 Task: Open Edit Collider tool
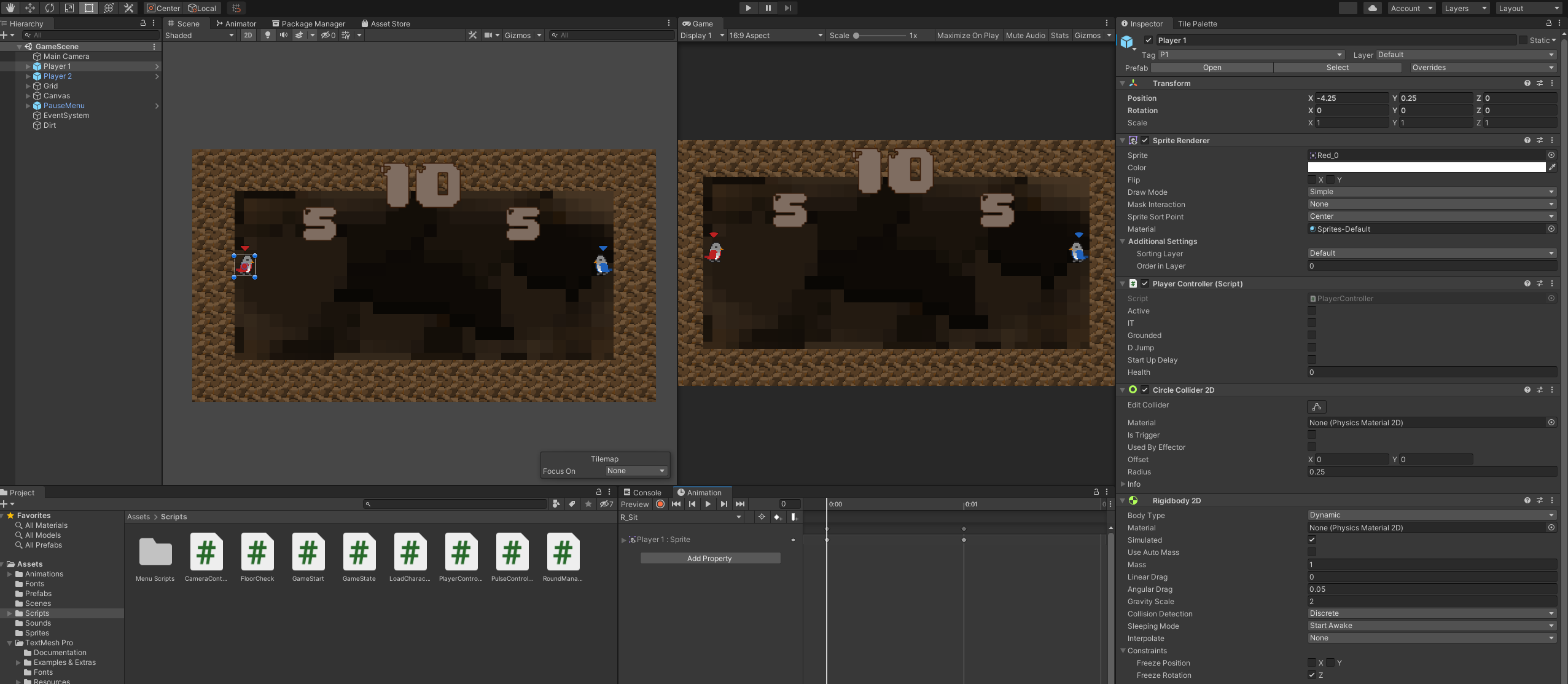pos(1316,407)
